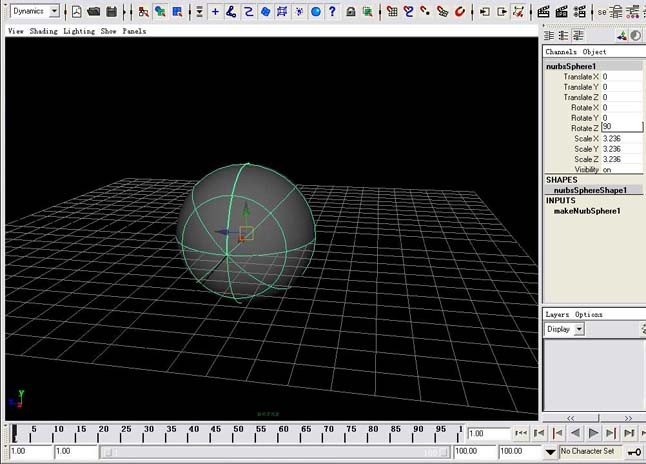Viewport: 646px width, 464px height.
Task: Click the Open Scene folder icon
Action: click(94, 12)
